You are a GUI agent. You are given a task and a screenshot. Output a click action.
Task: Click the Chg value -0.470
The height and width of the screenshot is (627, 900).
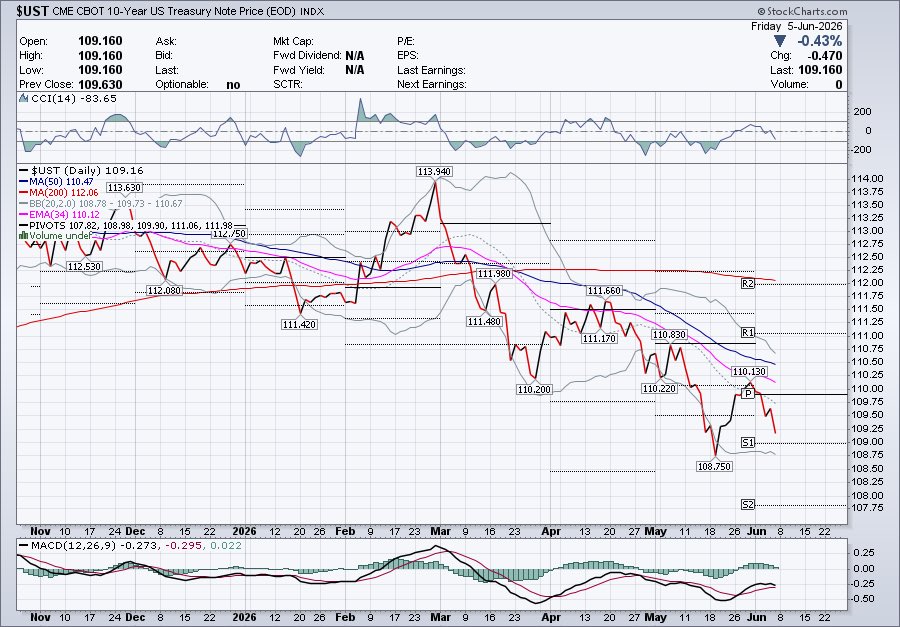[824, 56]
